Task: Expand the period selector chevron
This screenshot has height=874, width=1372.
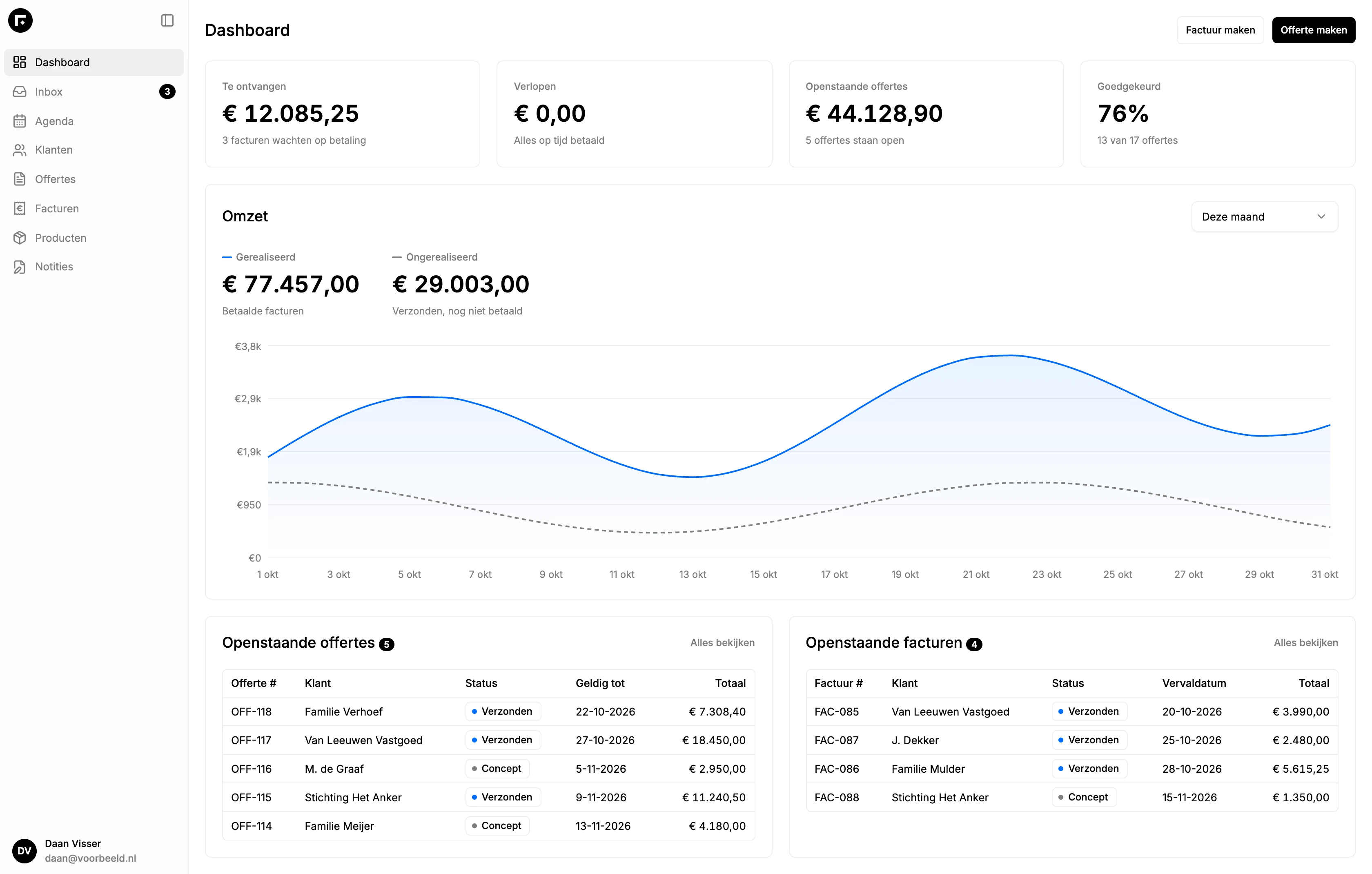Action: [1321, 216]
